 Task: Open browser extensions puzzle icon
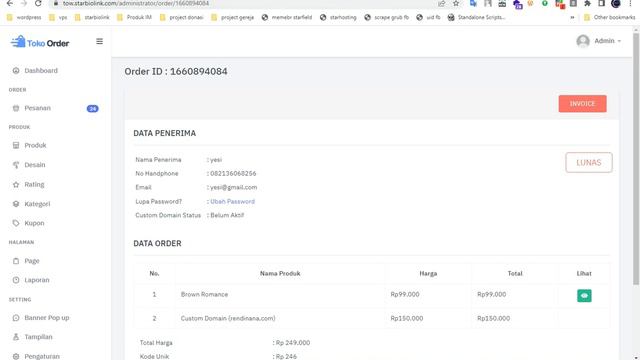coord(587,3)
